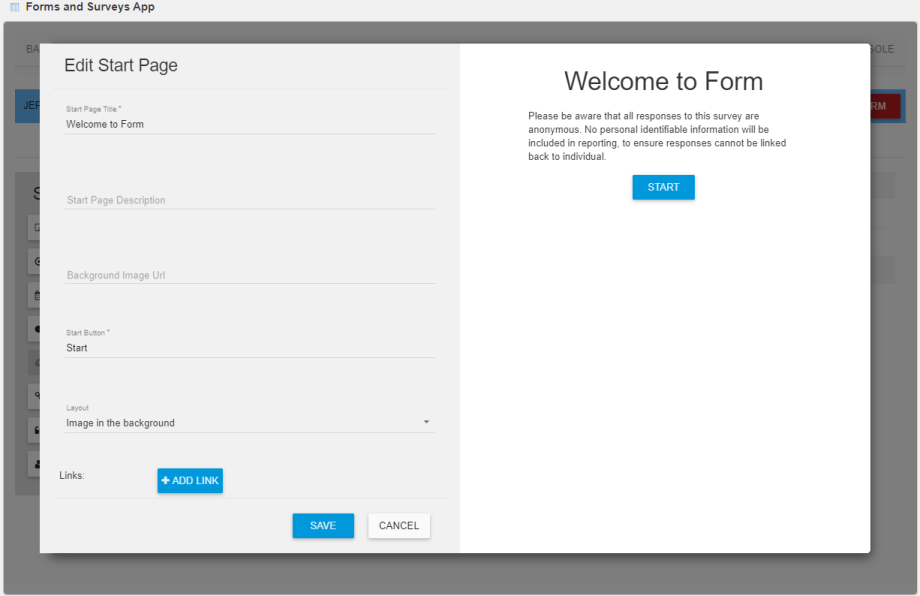Viewport: 920px width, 596px height.
Task: Click the Add Link button
Action: [x=190, y=480]
